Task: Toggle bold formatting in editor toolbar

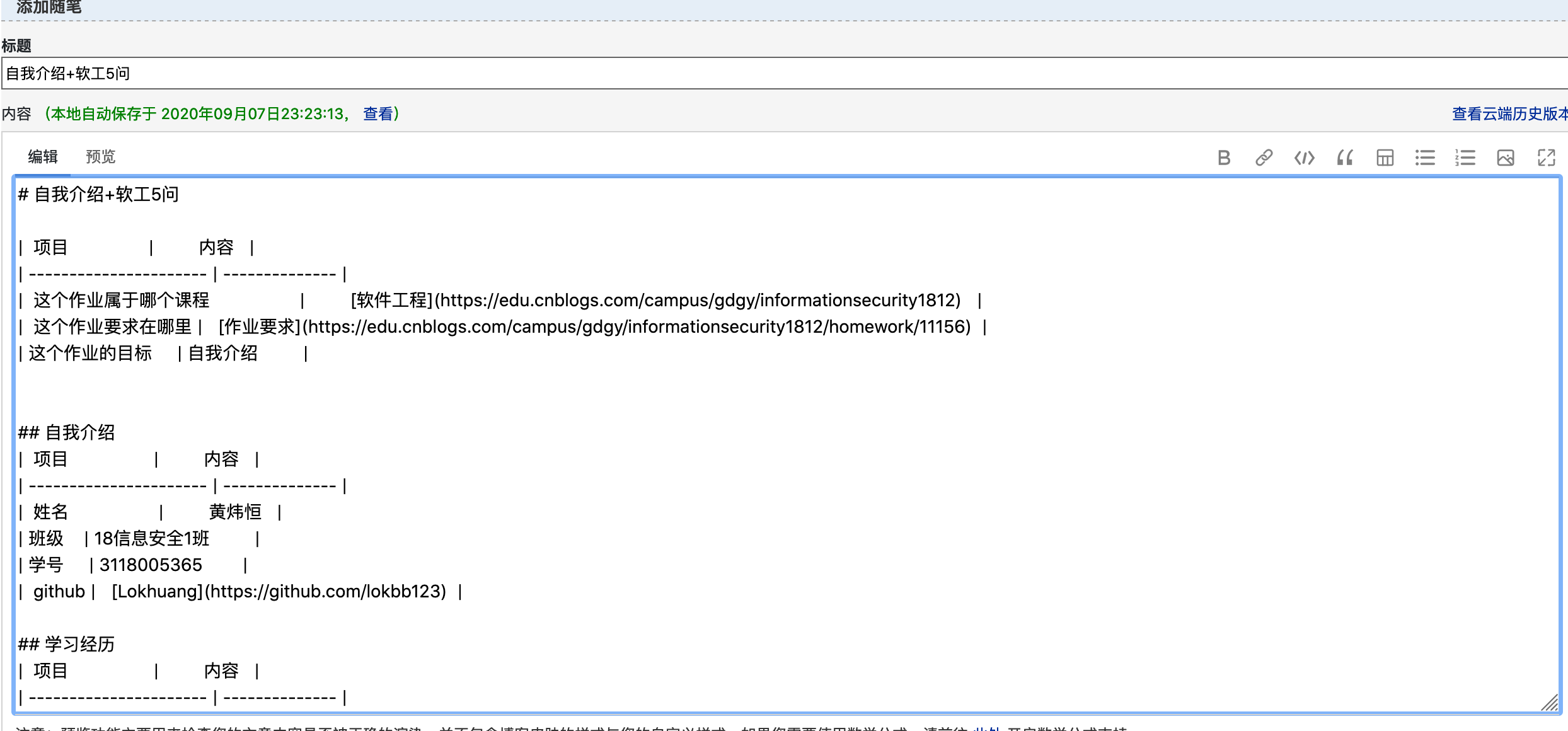Action: point(1224,158)
